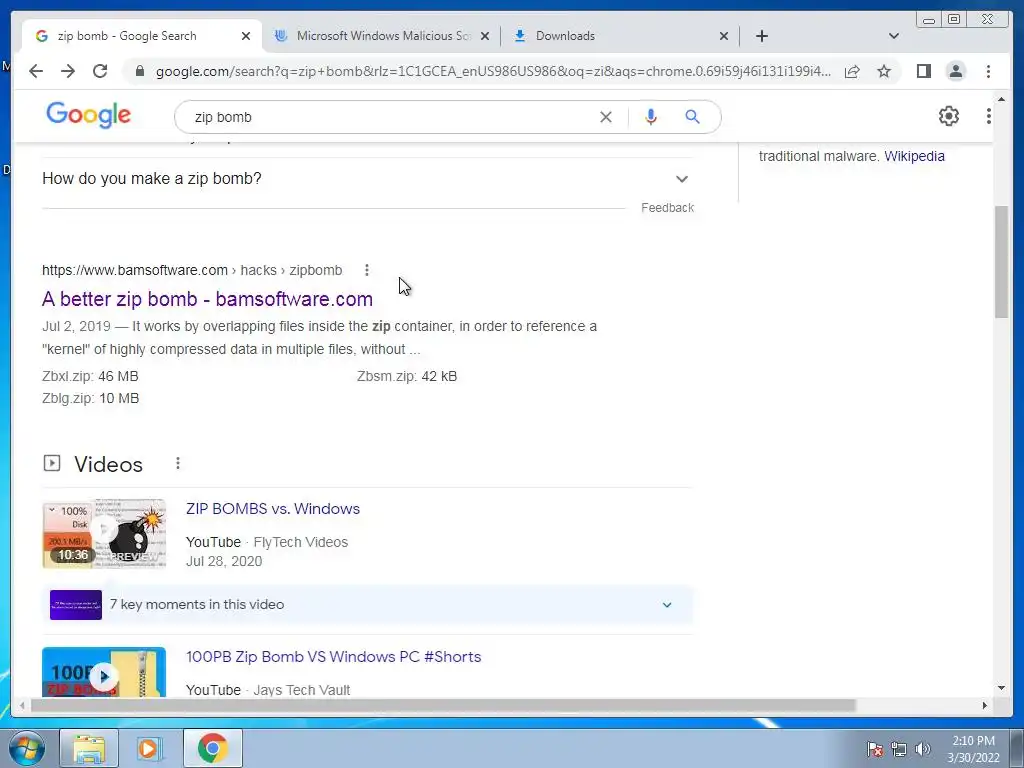Click the Google logo
1024x768 pixels.
(x=89, y=116)
